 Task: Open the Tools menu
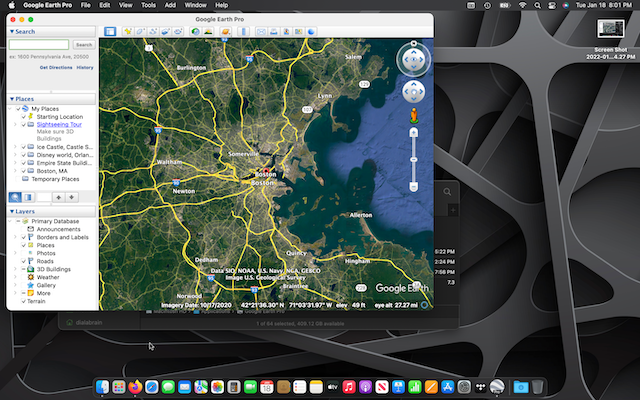coord(148,5)
